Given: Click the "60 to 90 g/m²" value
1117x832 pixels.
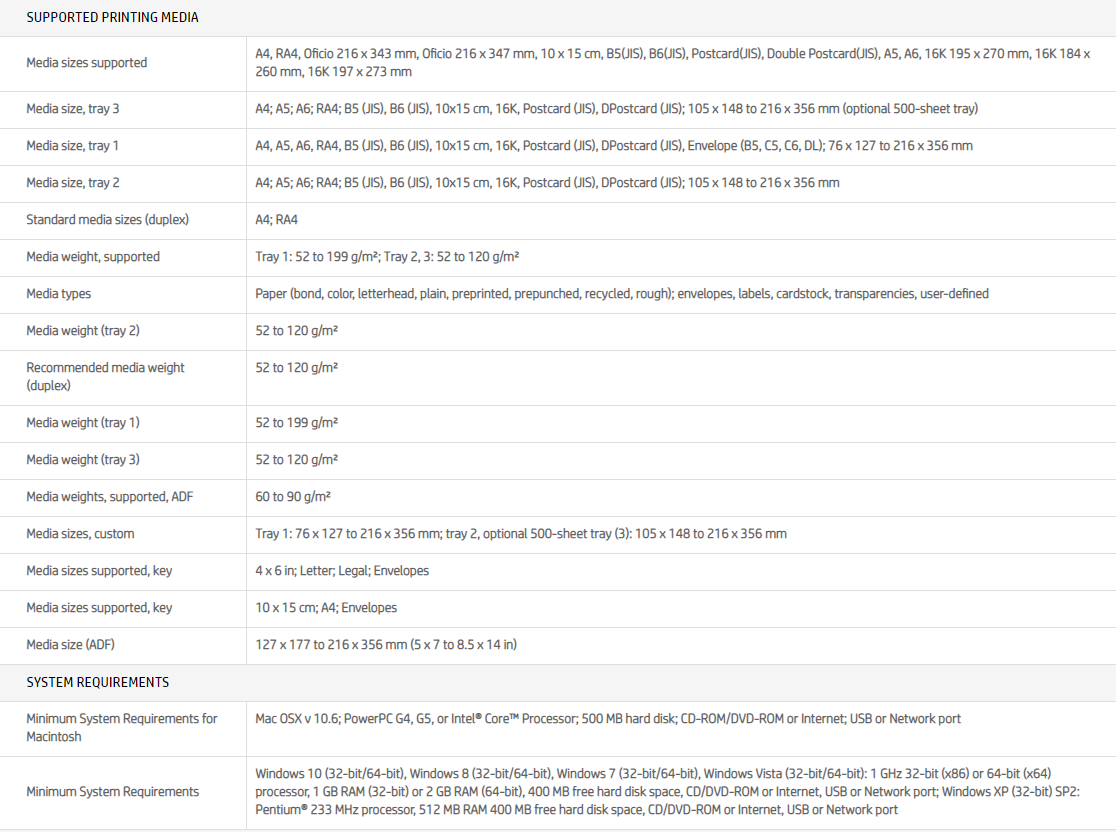Looking at the screenshot, I should (293, 497).
